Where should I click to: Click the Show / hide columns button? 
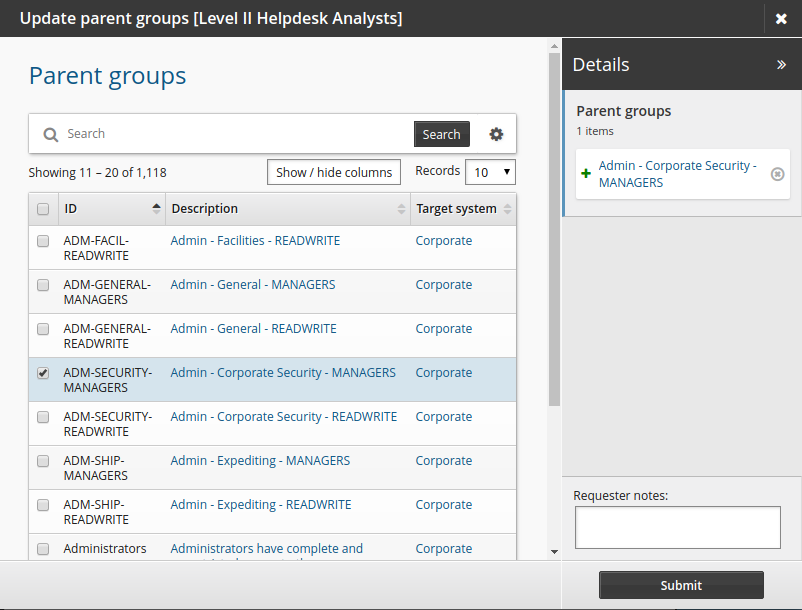(x=334, y=172)
